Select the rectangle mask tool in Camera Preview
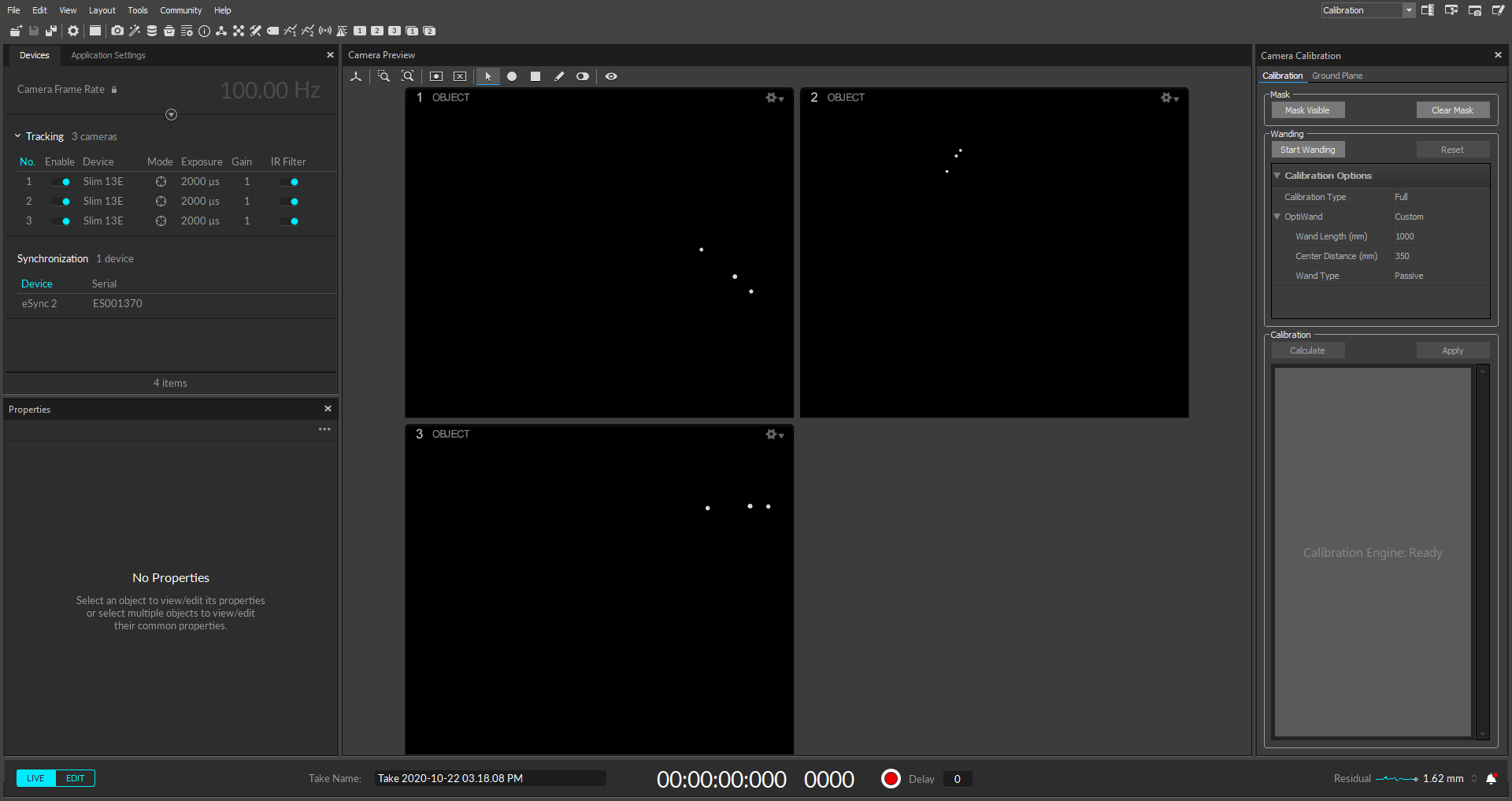The image size is (1512, 801). (x=535, y=76)
